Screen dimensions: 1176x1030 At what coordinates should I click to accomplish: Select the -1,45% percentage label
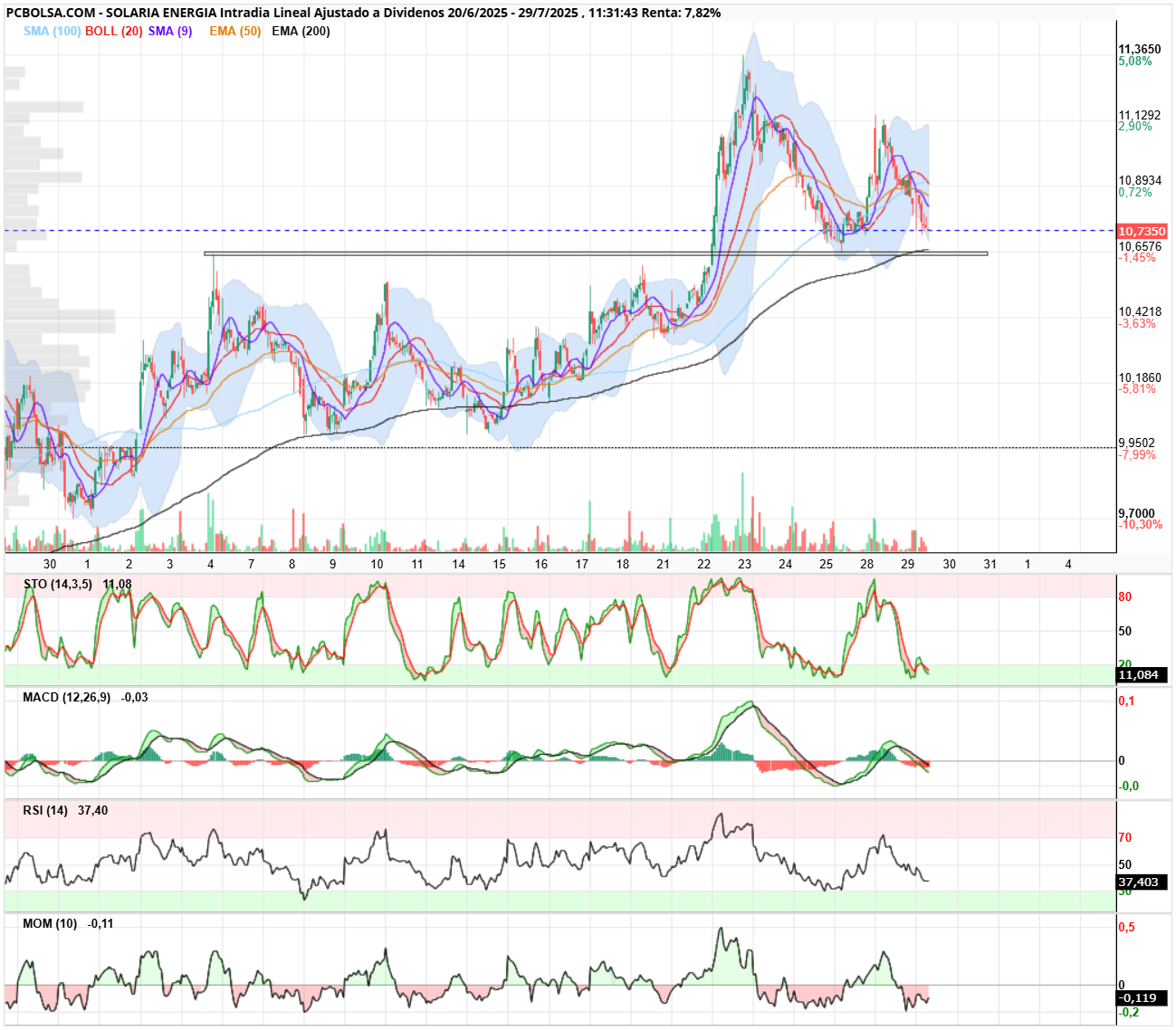click(1137, 258)
